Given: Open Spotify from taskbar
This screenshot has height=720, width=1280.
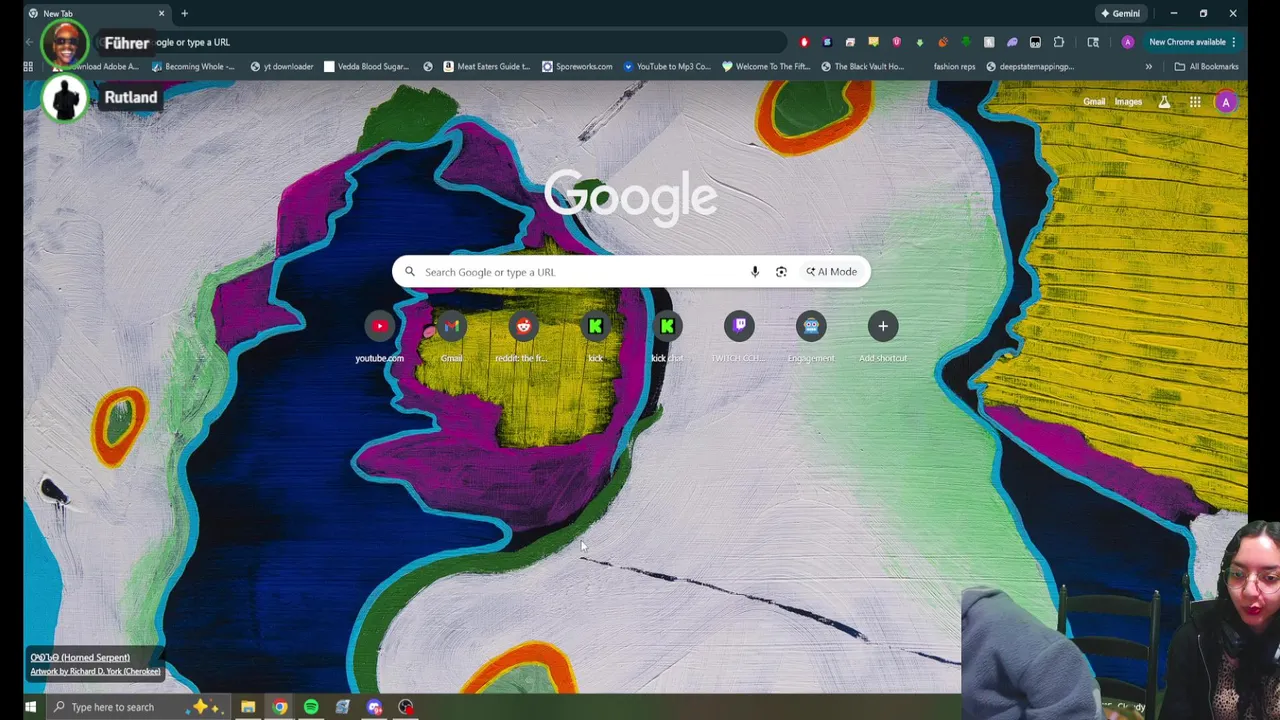Looking at the screenshot, I should [311, 707].
